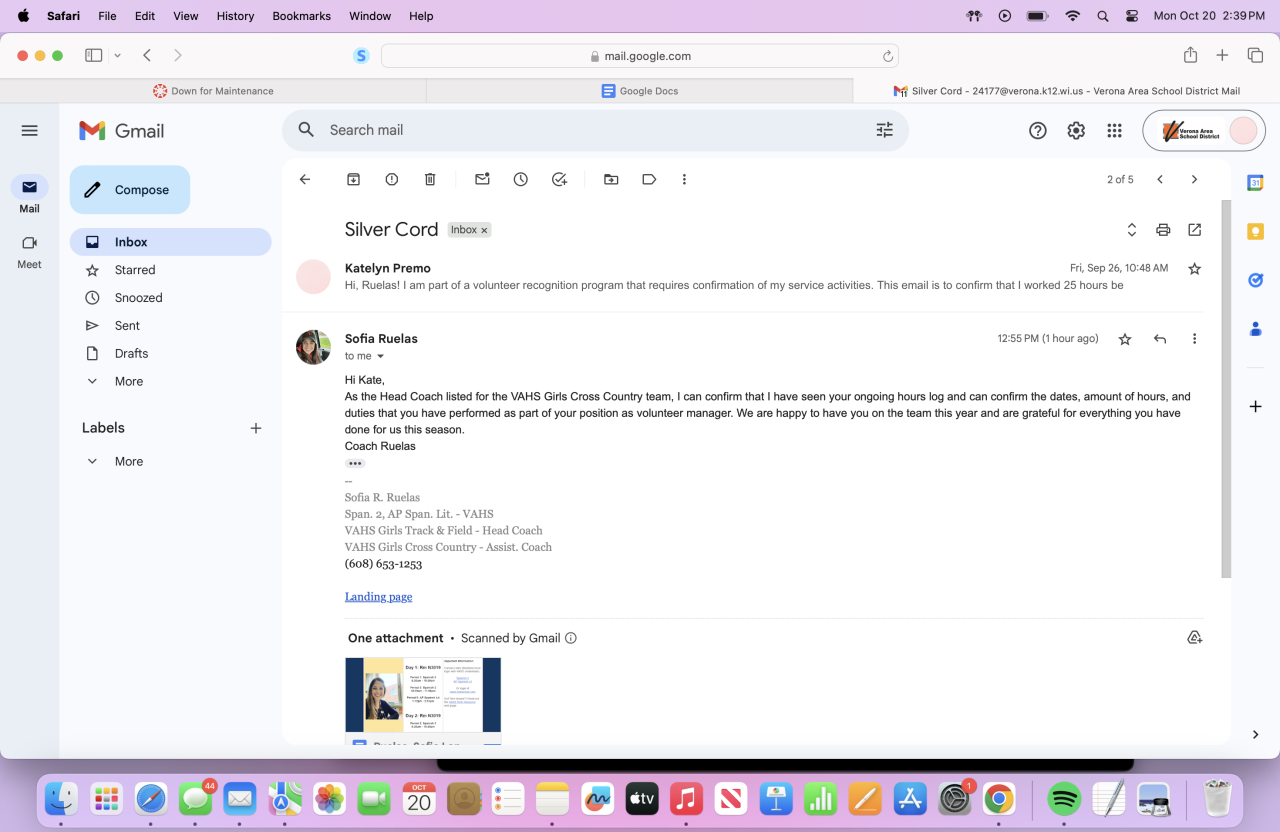Open the Google apps grid
Screen dimensions: 1280x832
[1114, 130]
